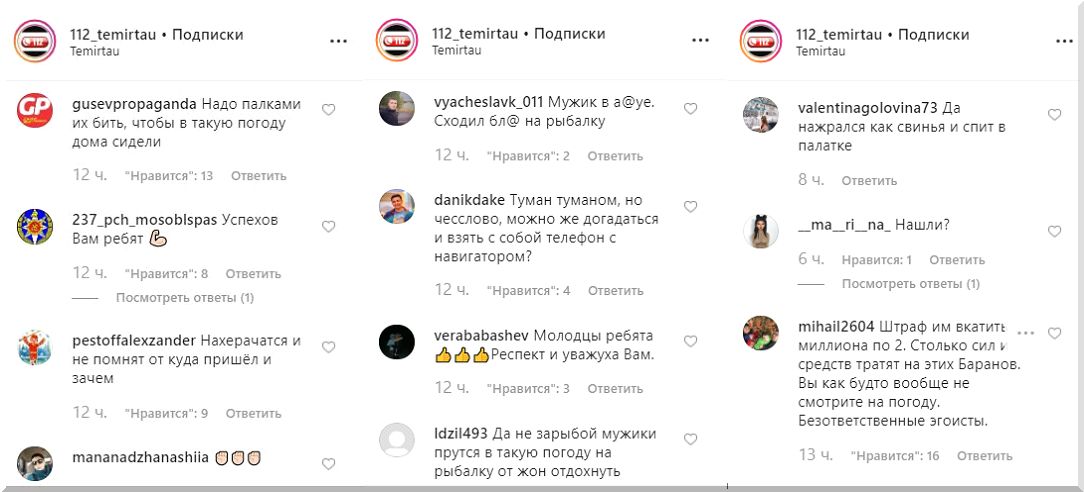Heart the danikdake comment about the navigator
Screen dimensions: 1084x492
click(x=690, y=207)
